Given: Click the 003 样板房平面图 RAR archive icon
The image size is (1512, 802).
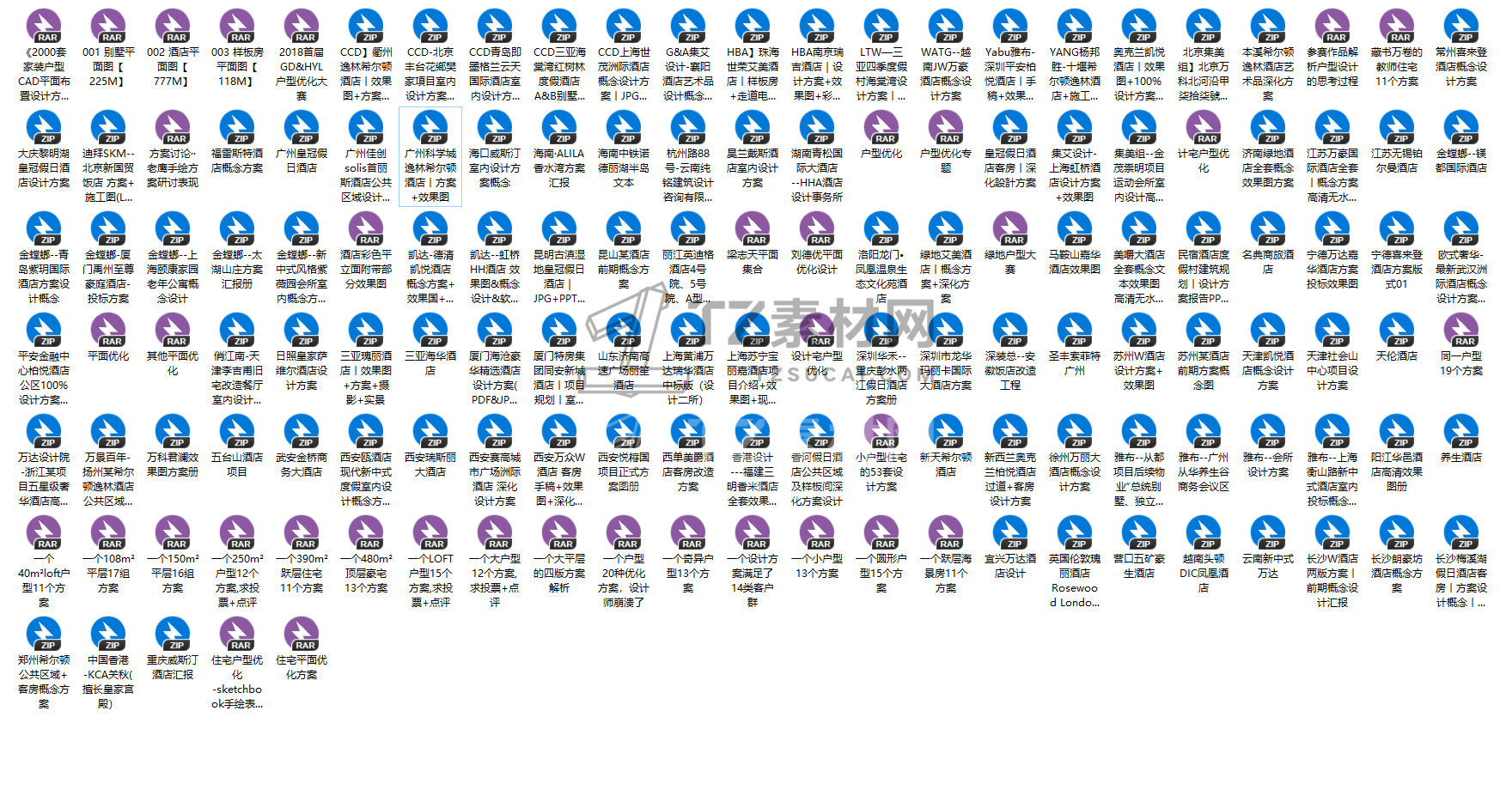Looking at the screenshot, I should (237, 26).
